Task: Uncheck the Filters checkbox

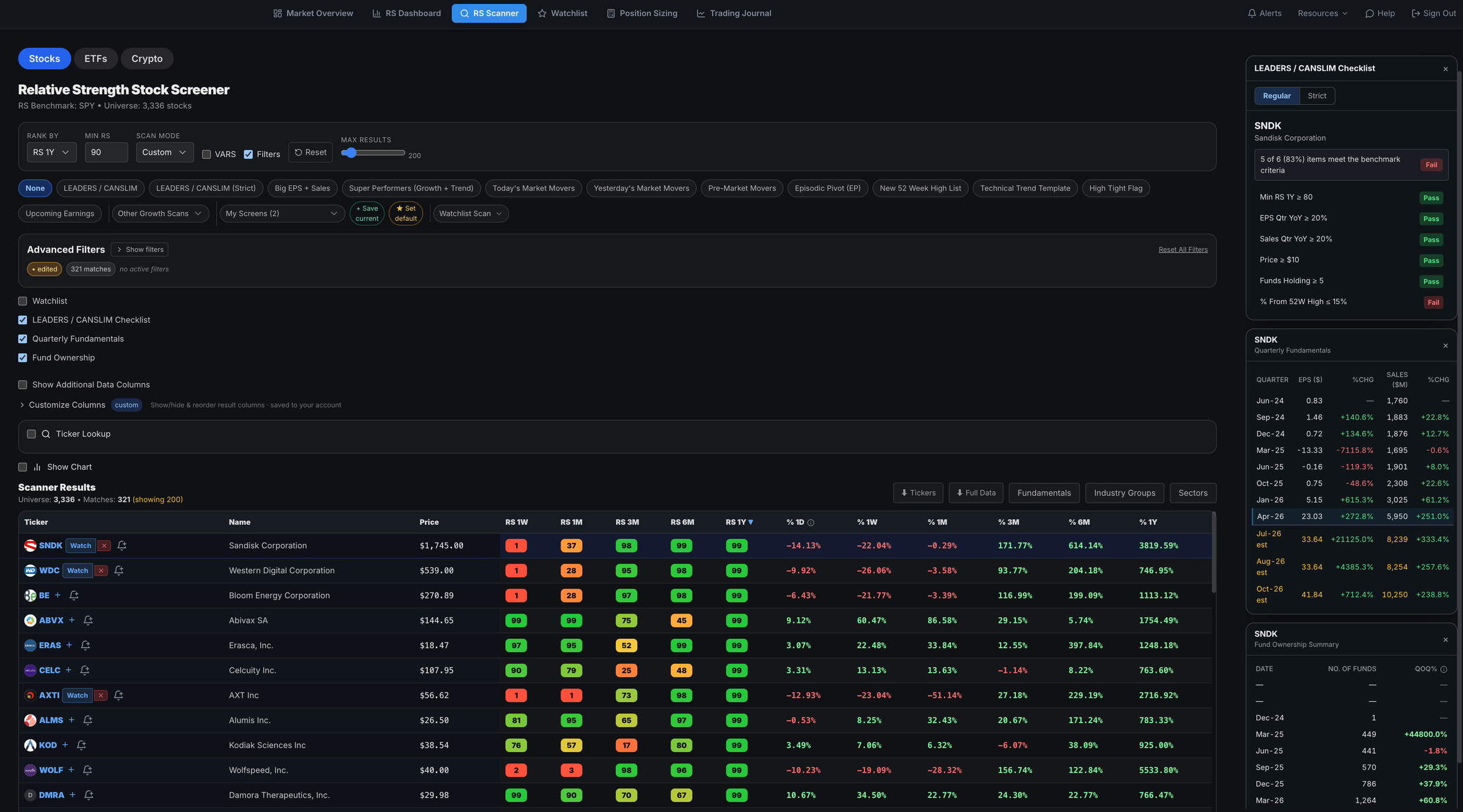Action: click(248, 154)
